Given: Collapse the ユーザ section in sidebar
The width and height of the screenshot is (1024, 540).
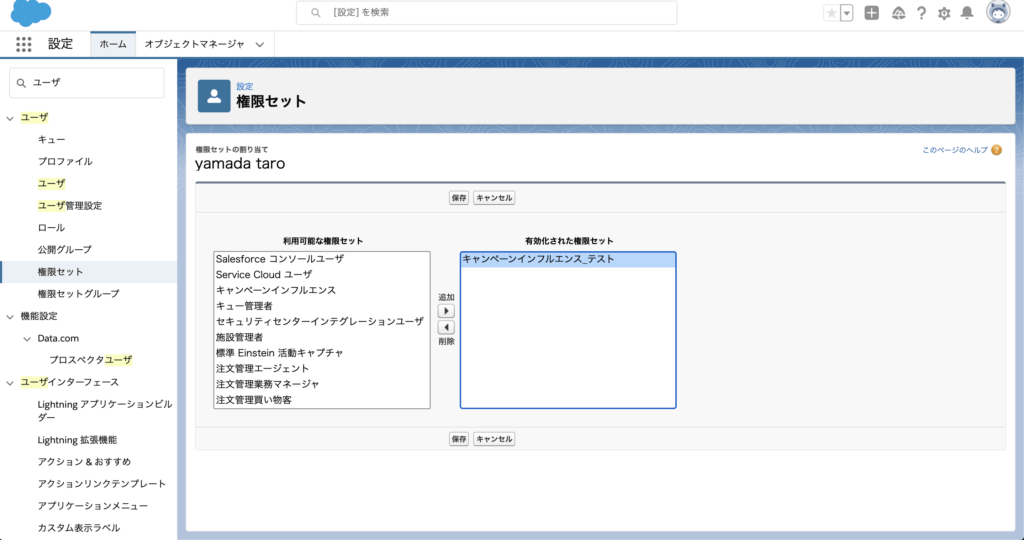Looking at the screenshot, I should 10,118.
